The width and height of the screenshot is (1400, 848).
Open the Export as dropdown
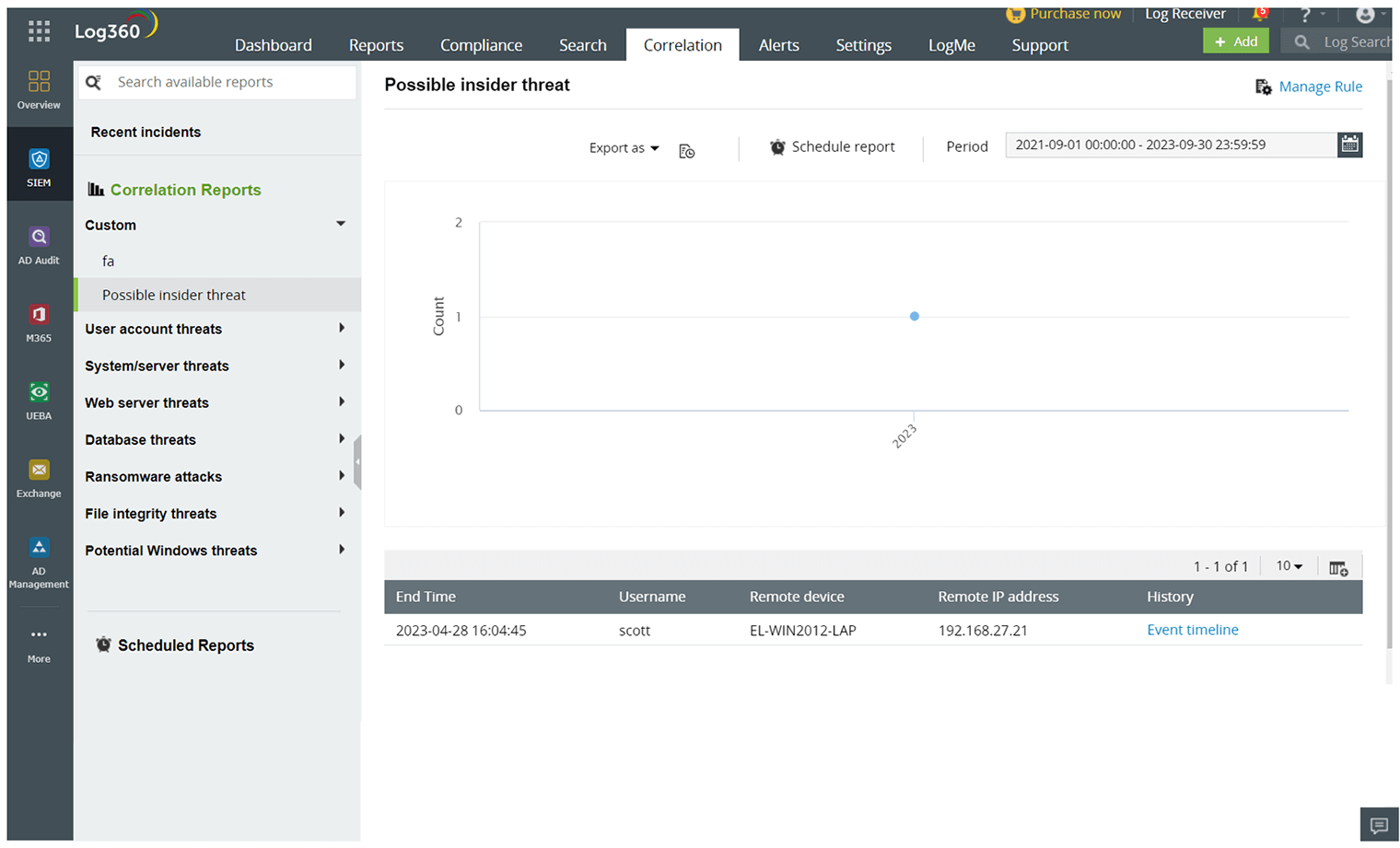tap(624, 147)
